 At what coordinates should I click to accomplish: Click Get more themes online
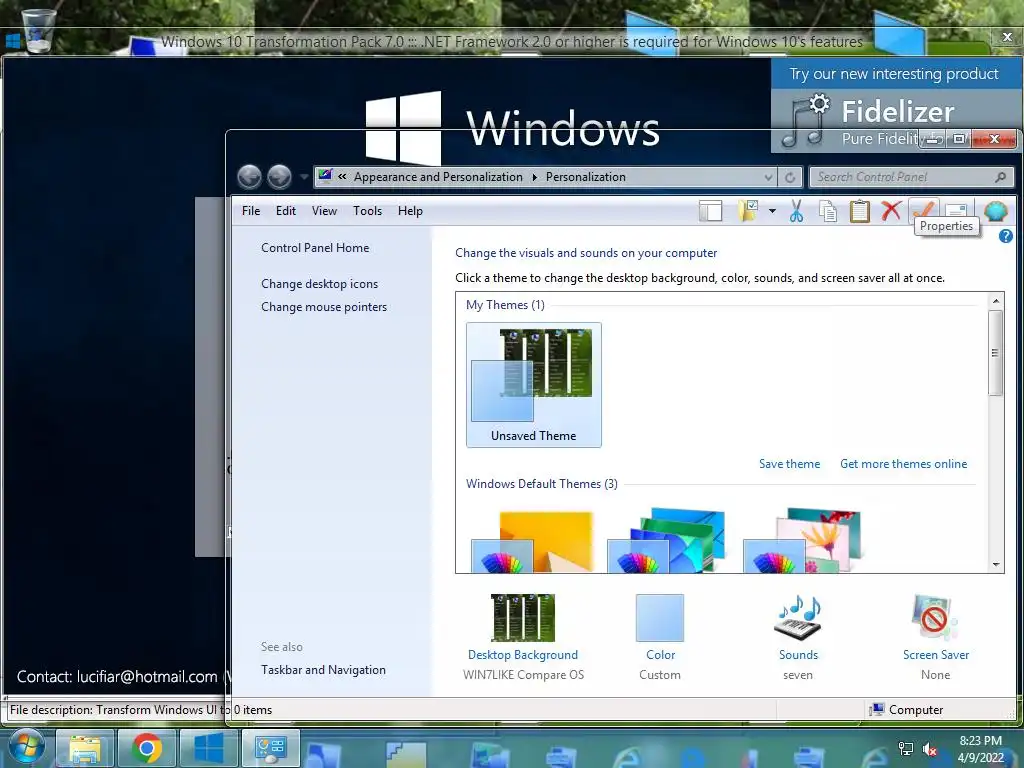[903, 464]
